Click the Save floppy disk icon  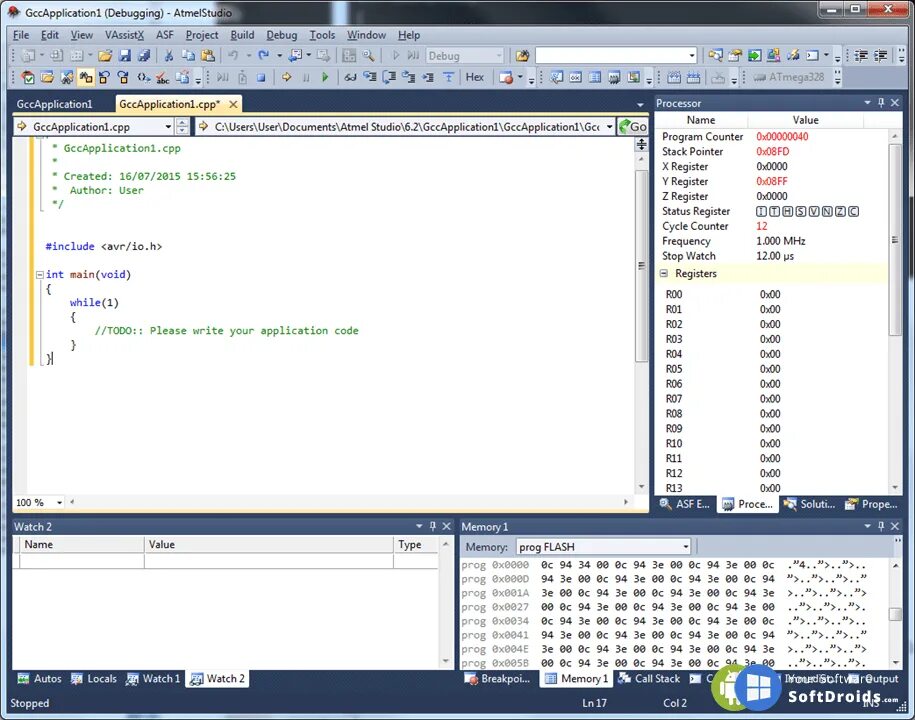(x=125, y=55)
